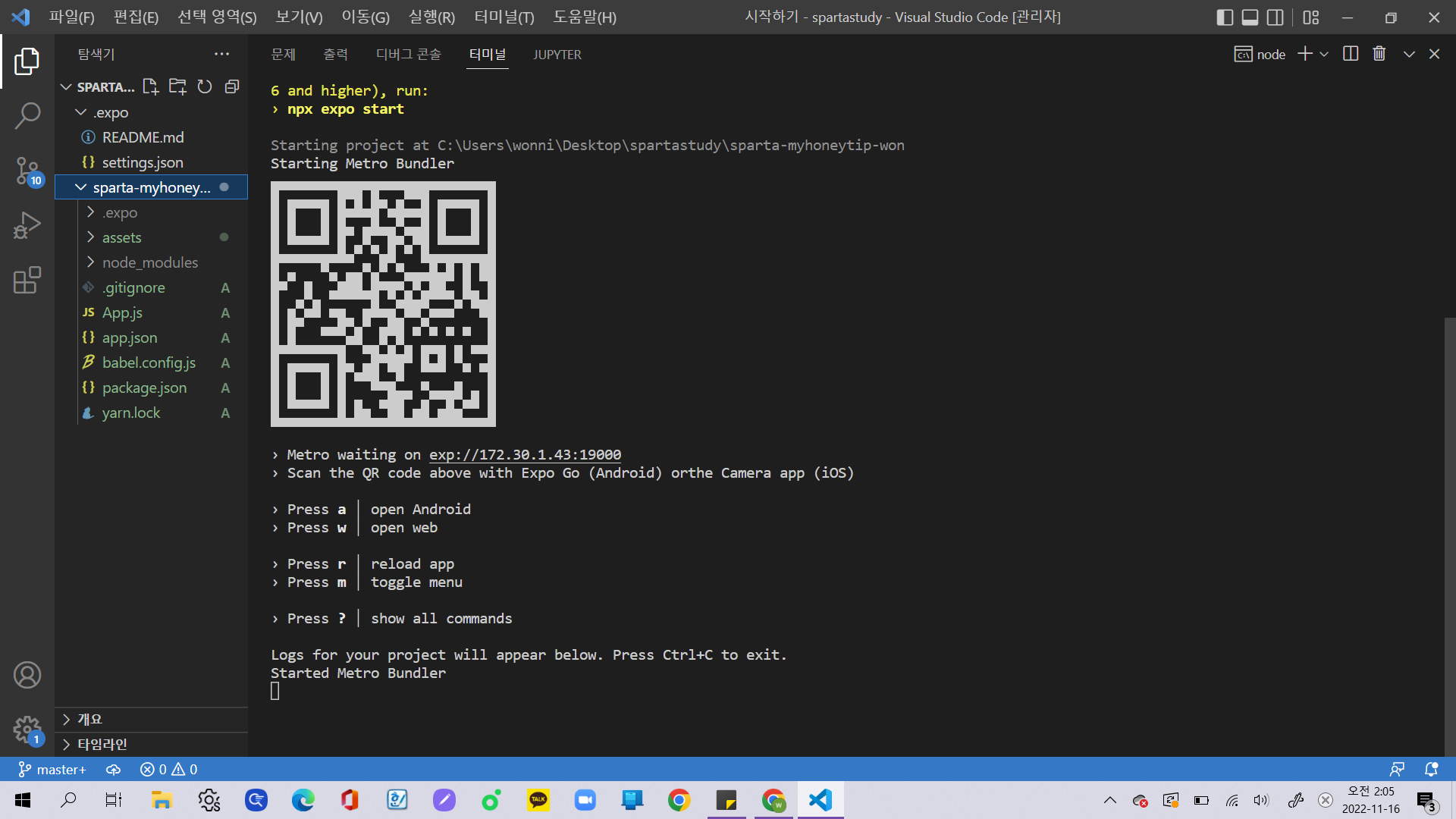Toggle the bottom panel layout
This screenshot has width=1456, height=819.
(x=1250, y=17)
